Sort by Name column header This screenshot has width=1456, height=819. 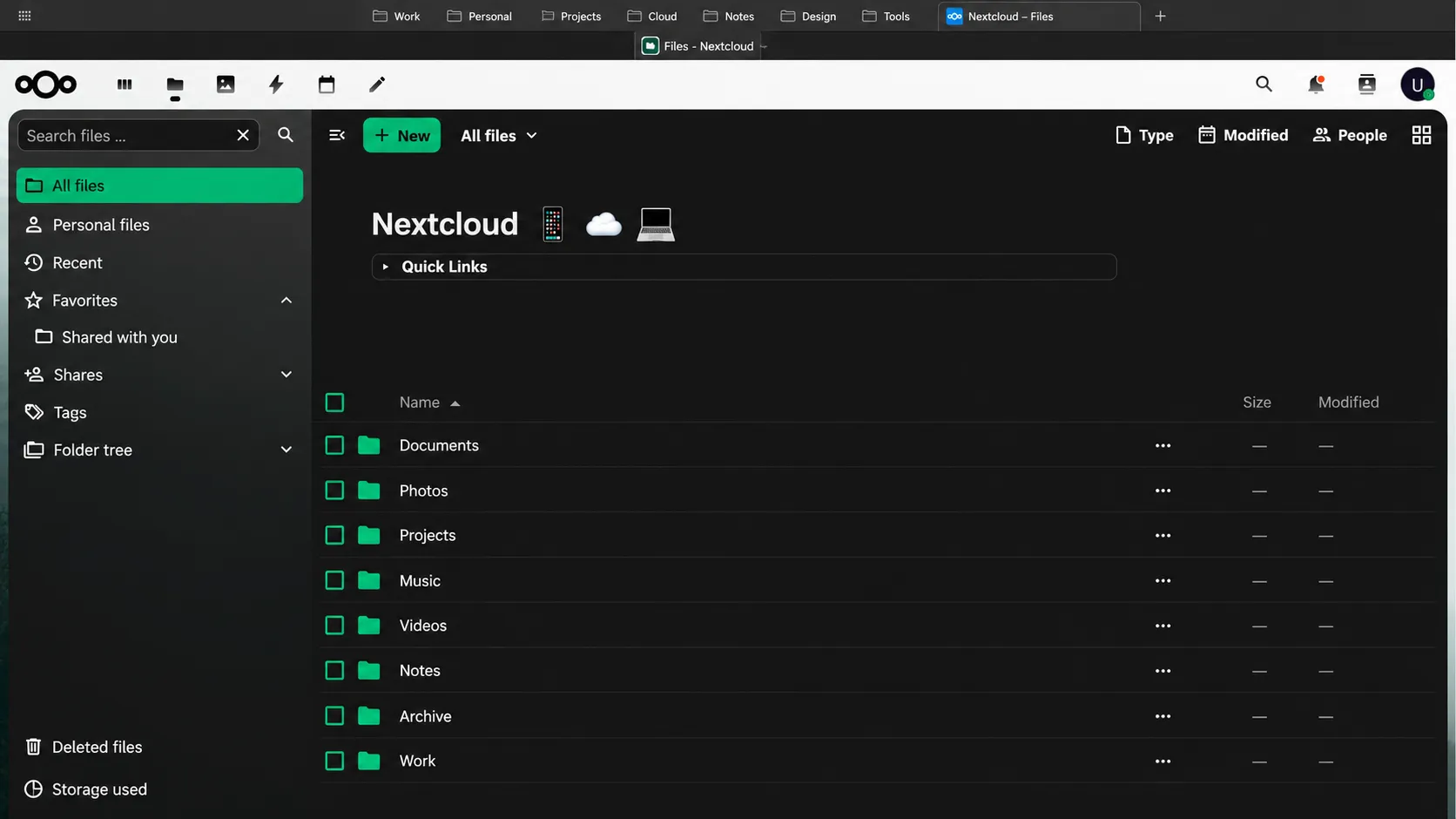(429, 403)
